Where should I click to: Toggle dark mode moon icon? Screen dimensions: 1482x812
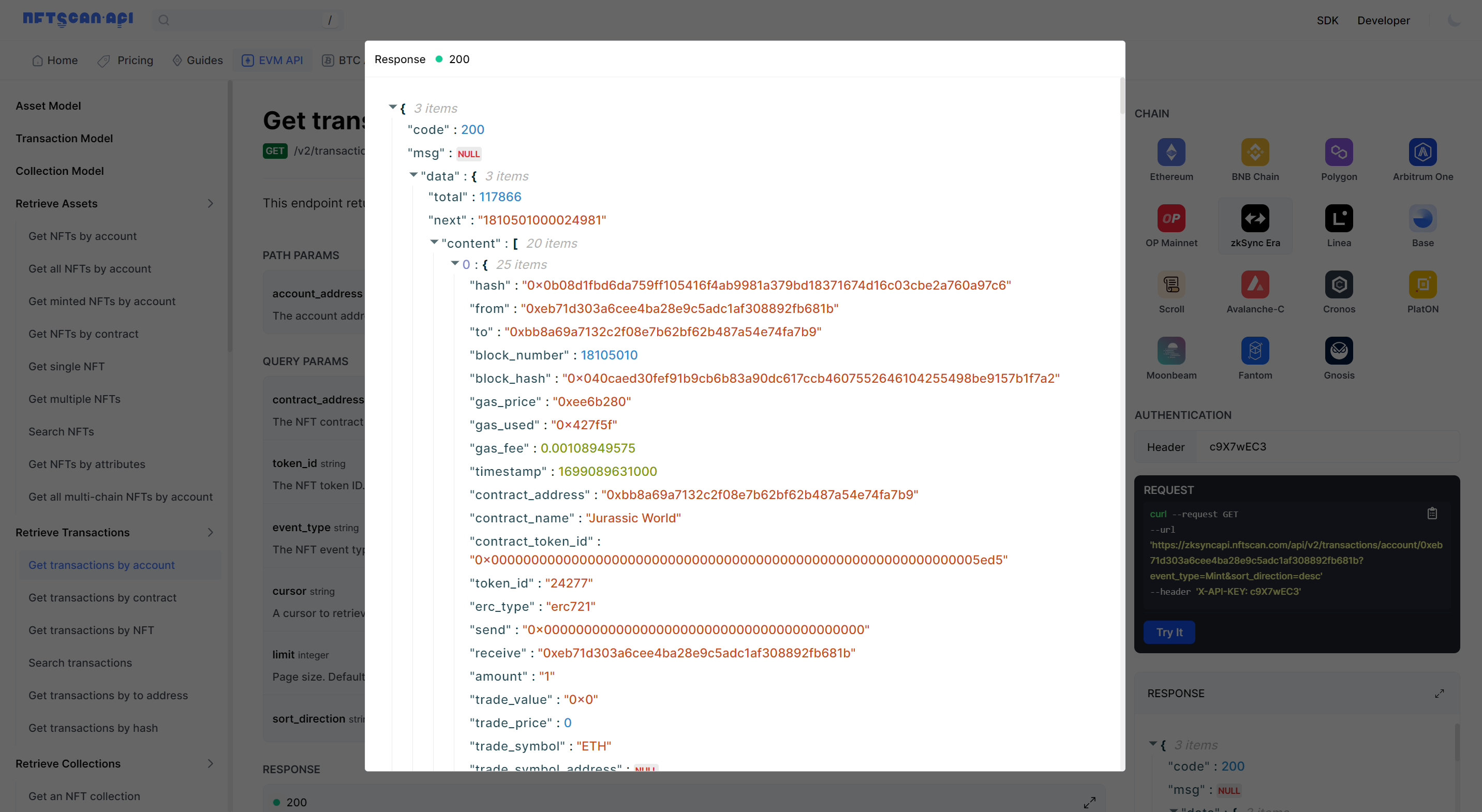click(1454, 21)
